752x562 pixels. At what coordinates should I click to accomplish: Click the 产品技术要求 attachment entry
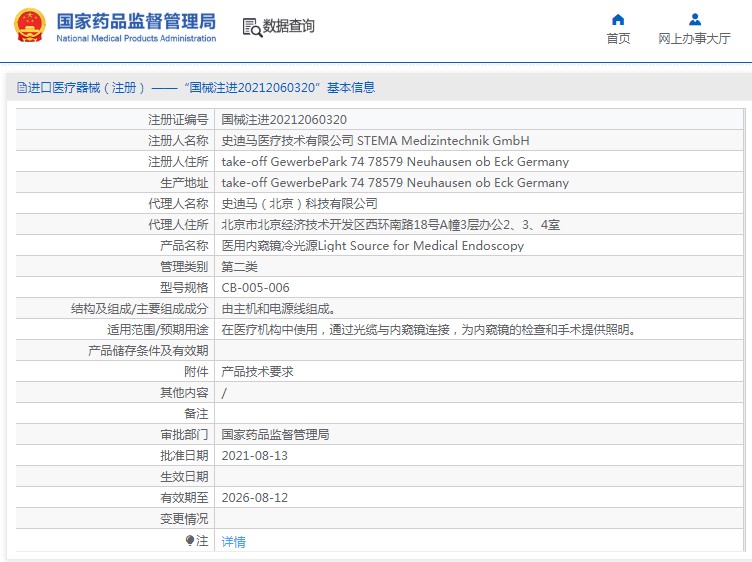point(258,372)
